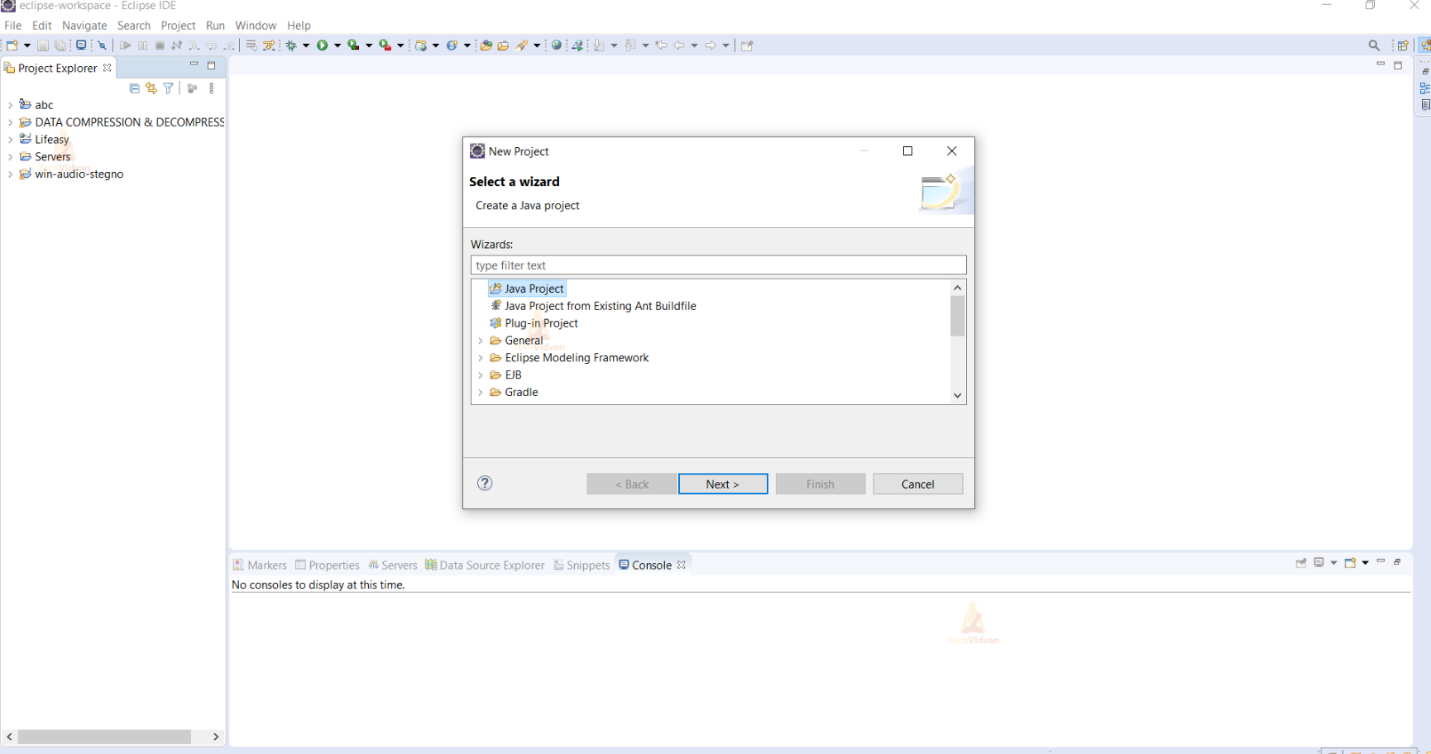Image resolution: width=1431 pixels, height=754 pixels.
Task: Click the Terminate stop square in toolbar
Action: tap(159, 45)
